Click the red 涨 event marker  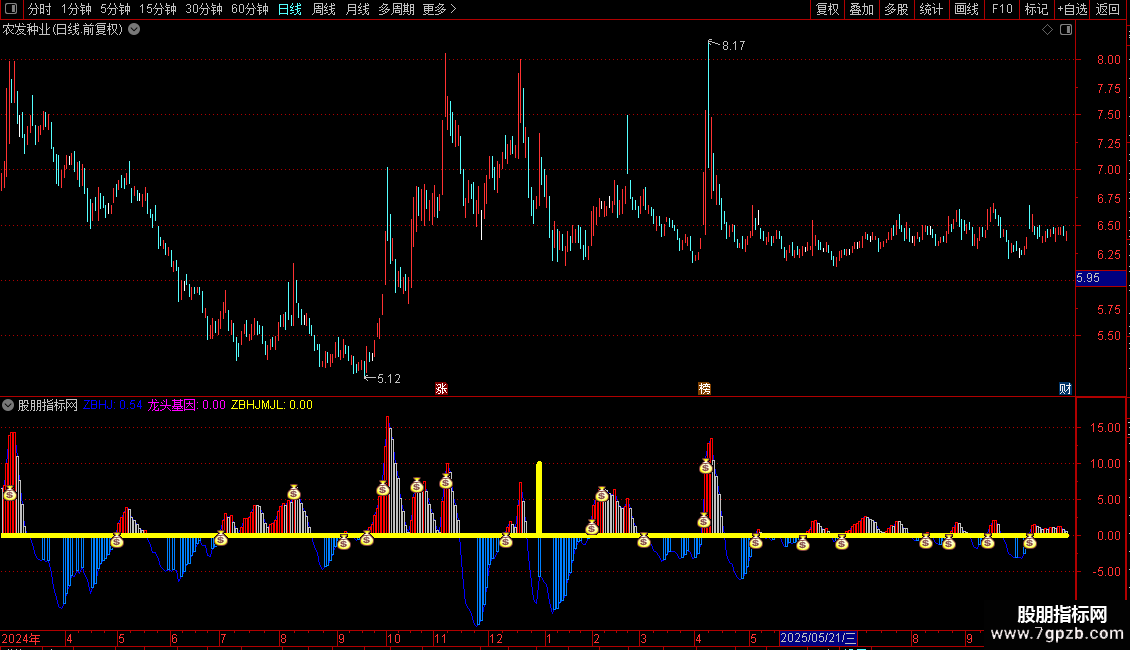[442, 388]
